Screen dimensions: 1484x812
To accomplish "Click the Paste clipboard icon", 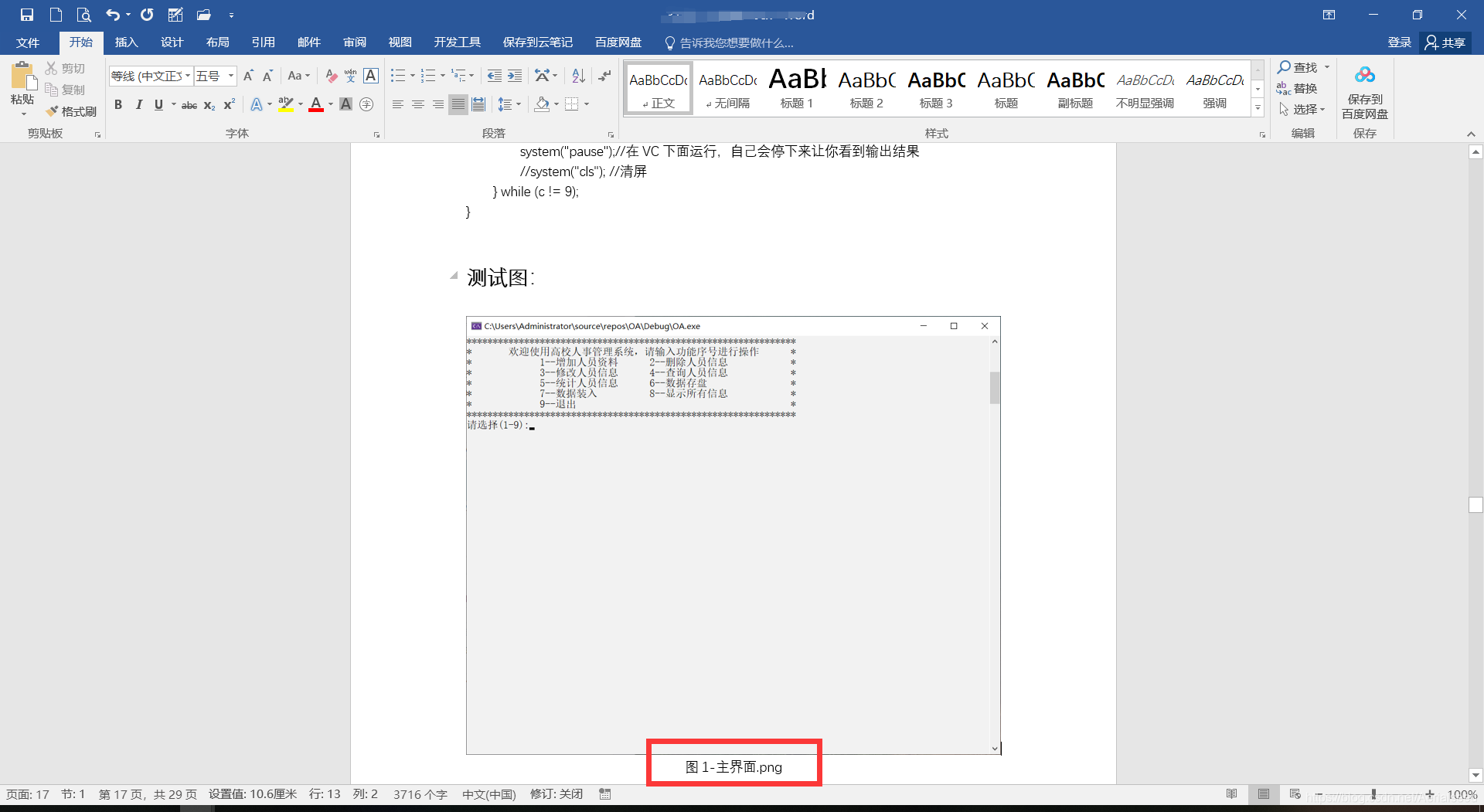I will click(23, 76).
